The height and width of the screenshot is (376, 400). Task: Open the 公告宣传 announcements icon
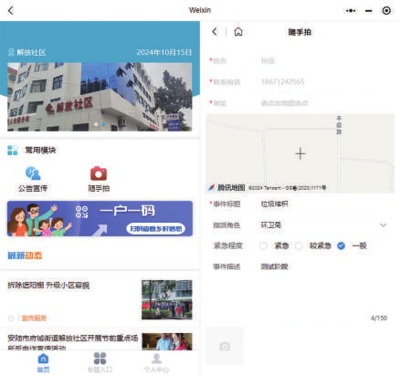(33, 173)
